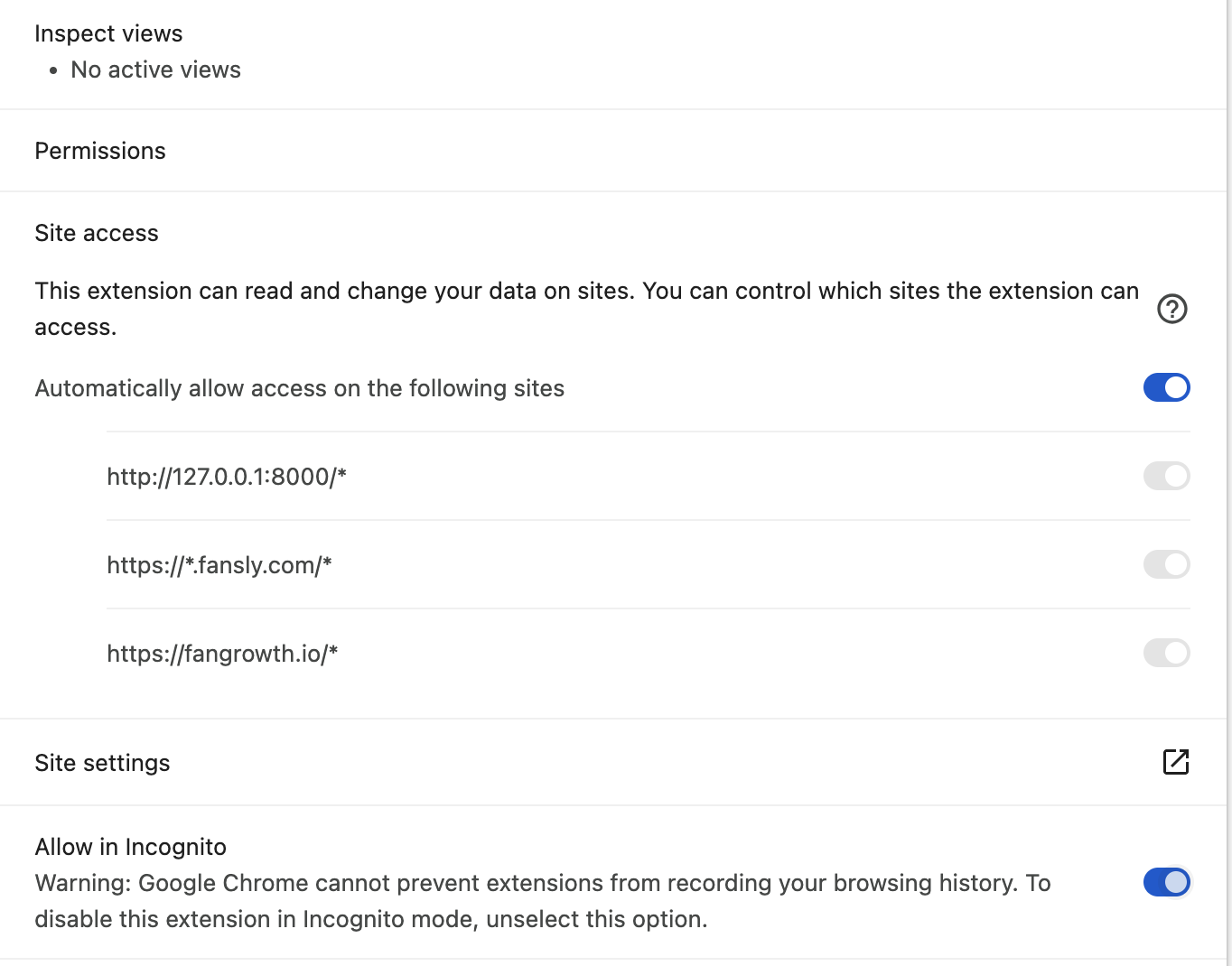Image resolution: width=1232 pixels, height=966 pixels.
Task: Click the Inspect views heading
Action: (x=108, y=33)
